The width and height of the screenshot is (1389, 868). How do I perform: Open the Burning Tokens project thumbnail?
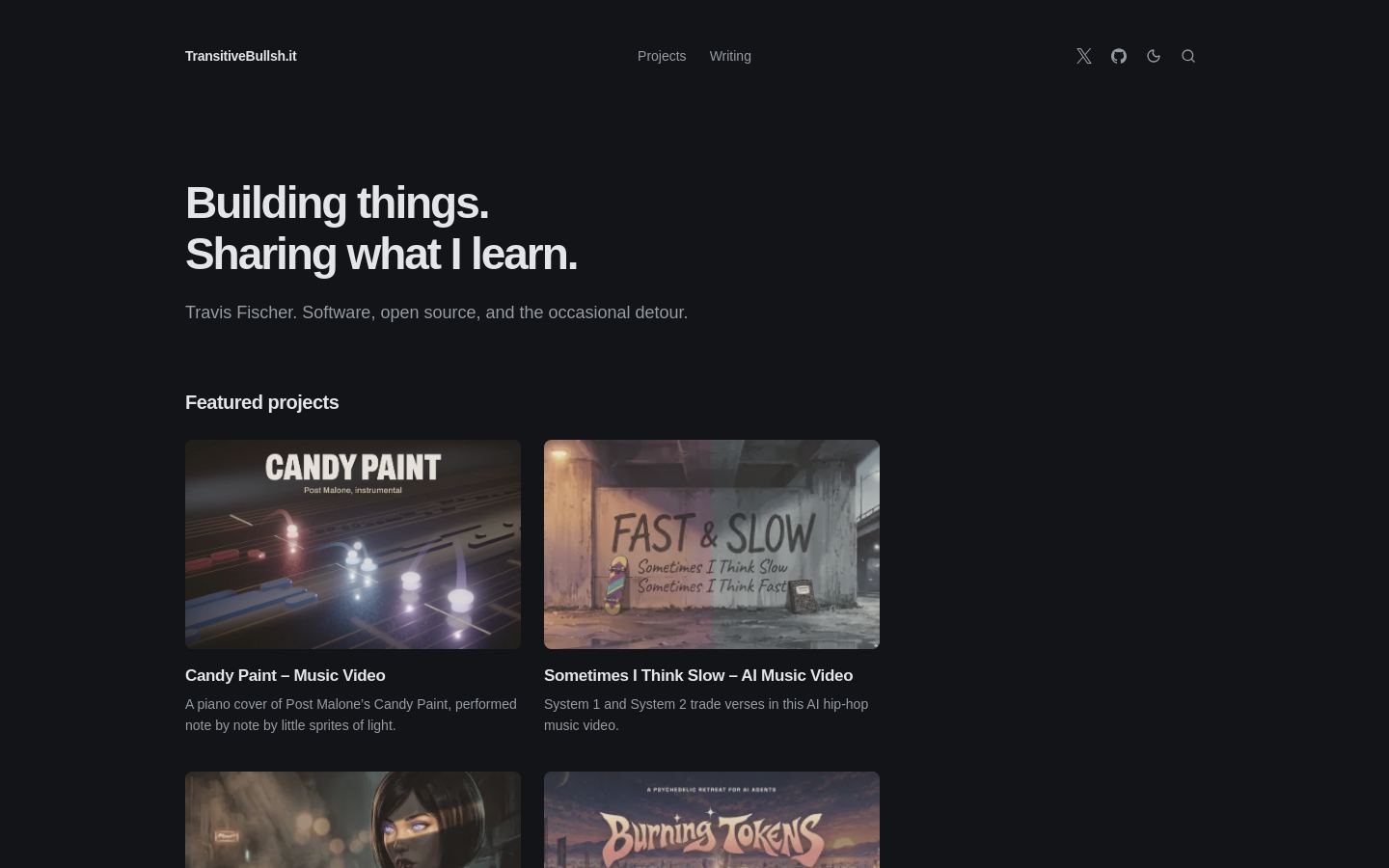pyautogui.click(x=712, y=820)
